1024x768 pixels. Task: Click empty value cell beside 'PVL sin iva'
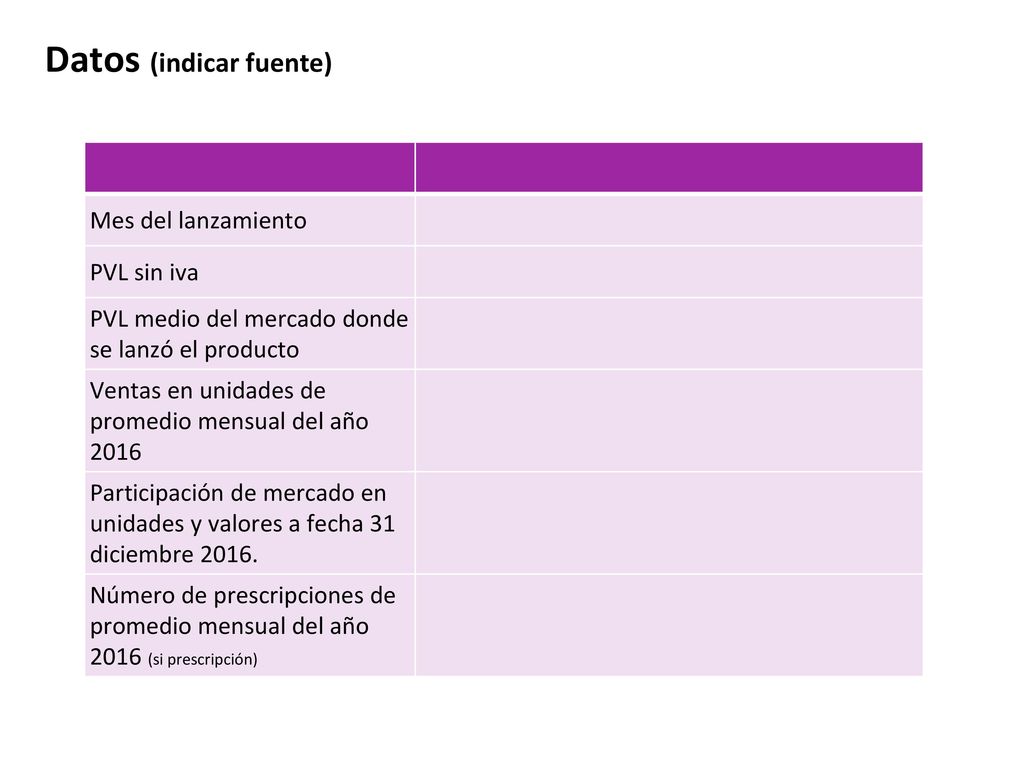click(669, 272)
